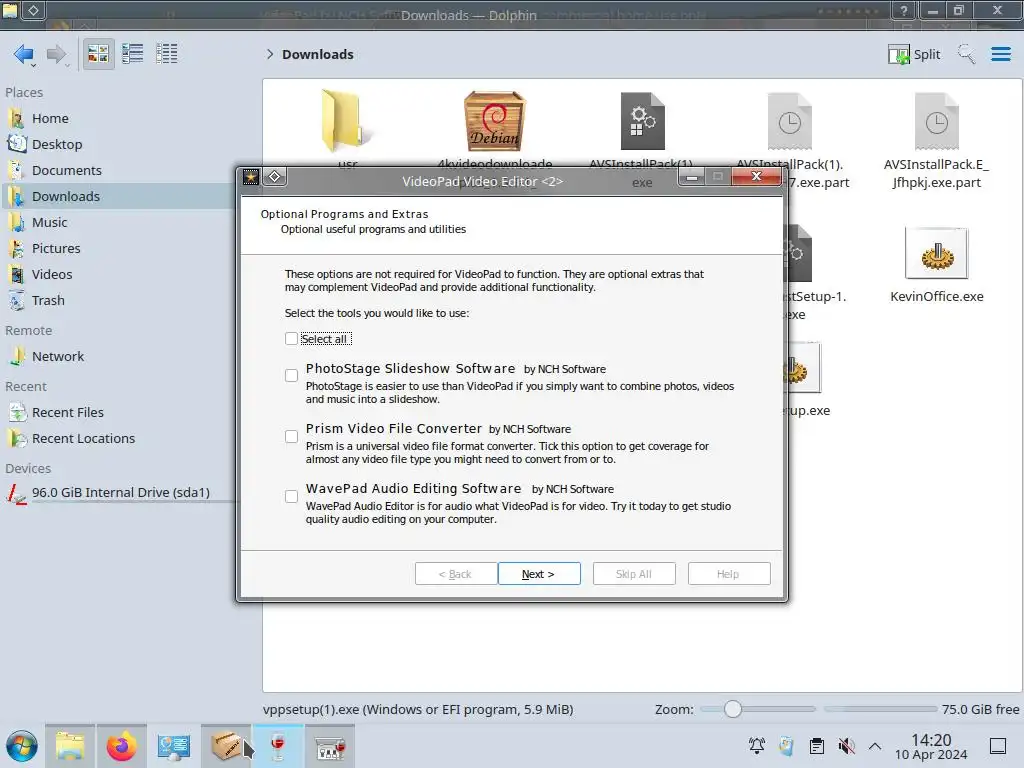This screenshot has height=768, width=1024.
Task: Click VideoPad dialog's diamond titlebar icon
Action: [x=275, y=176]
